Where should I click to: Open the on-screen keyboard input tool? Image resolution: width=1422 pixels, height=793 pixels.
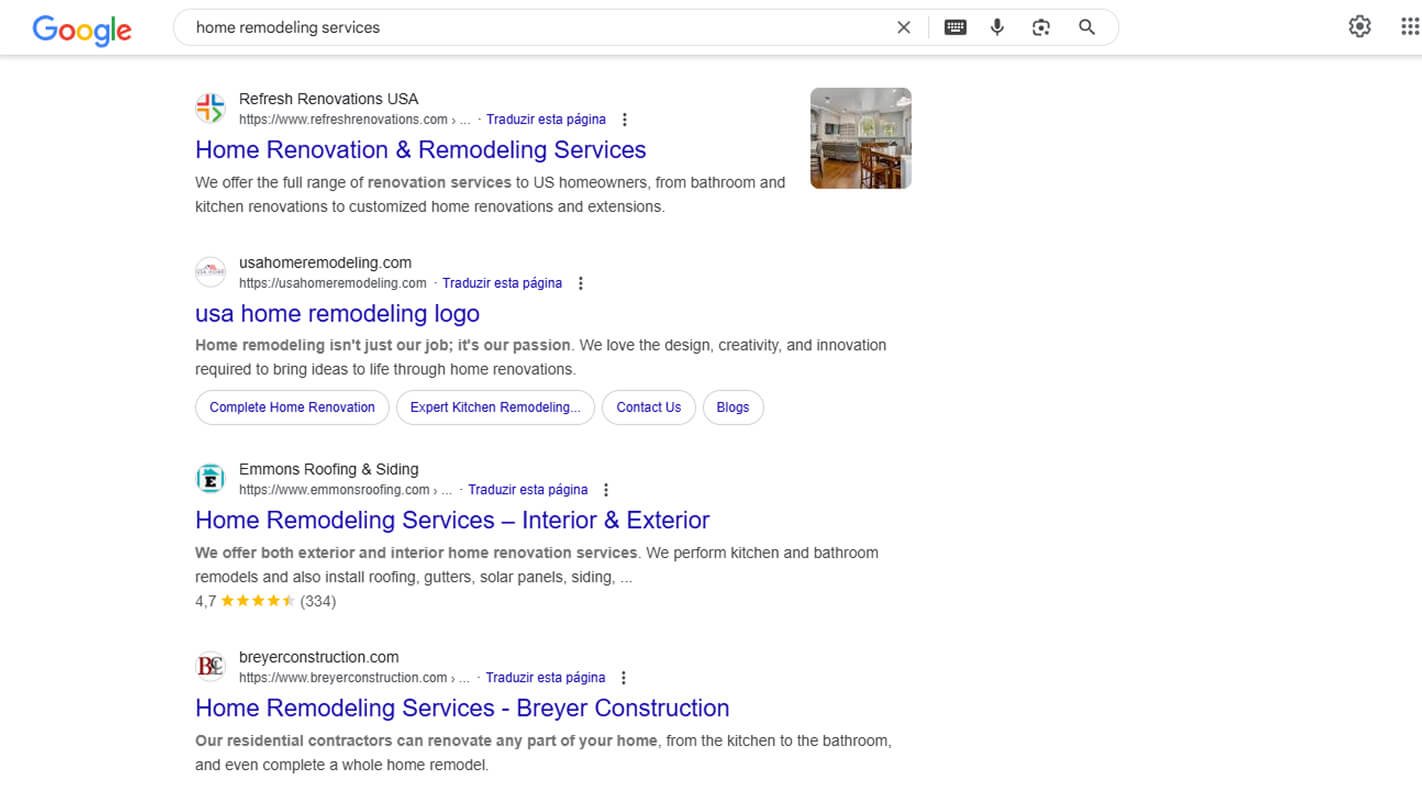pos(955,28)
